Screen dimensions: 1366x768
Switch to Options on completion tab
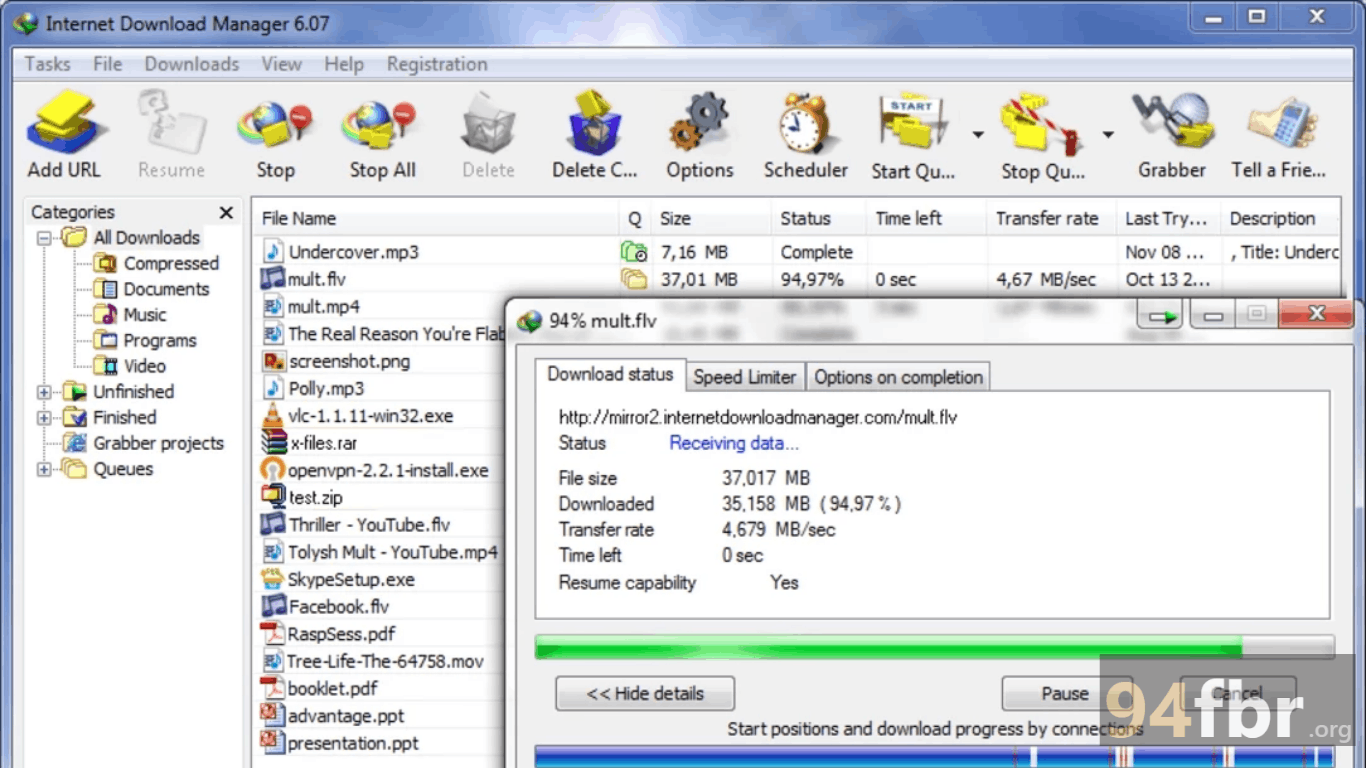(x=898, y=377)
